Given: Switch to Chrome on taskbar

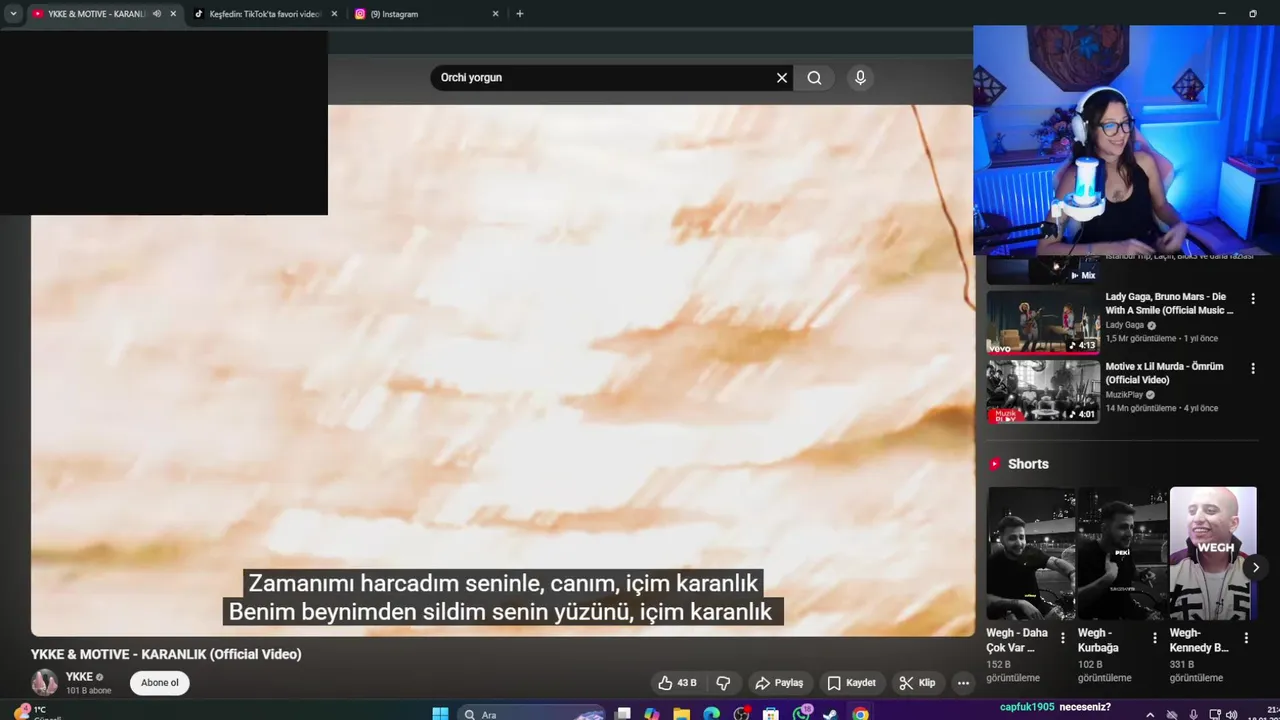Looking at the screenshot, I should pyautogui.click(x=860, y=714).
